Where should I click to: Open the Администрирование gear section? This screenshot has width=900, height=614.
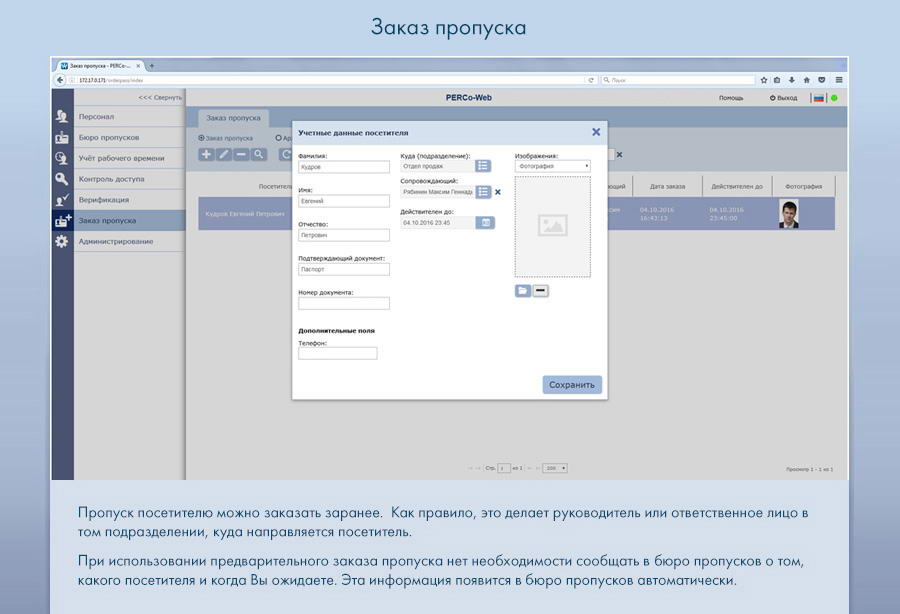pyautogui.click(x=115, y=241)
